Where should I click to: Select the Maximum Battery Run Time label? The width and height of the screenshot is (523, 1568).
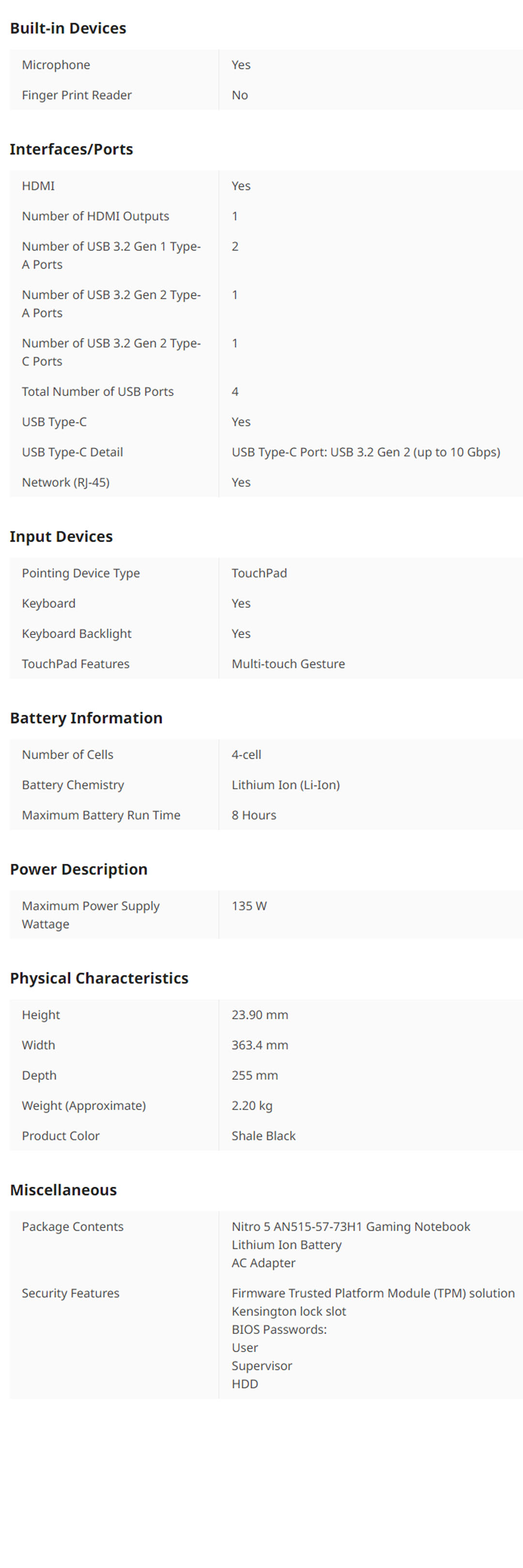(x=101, y=815)
